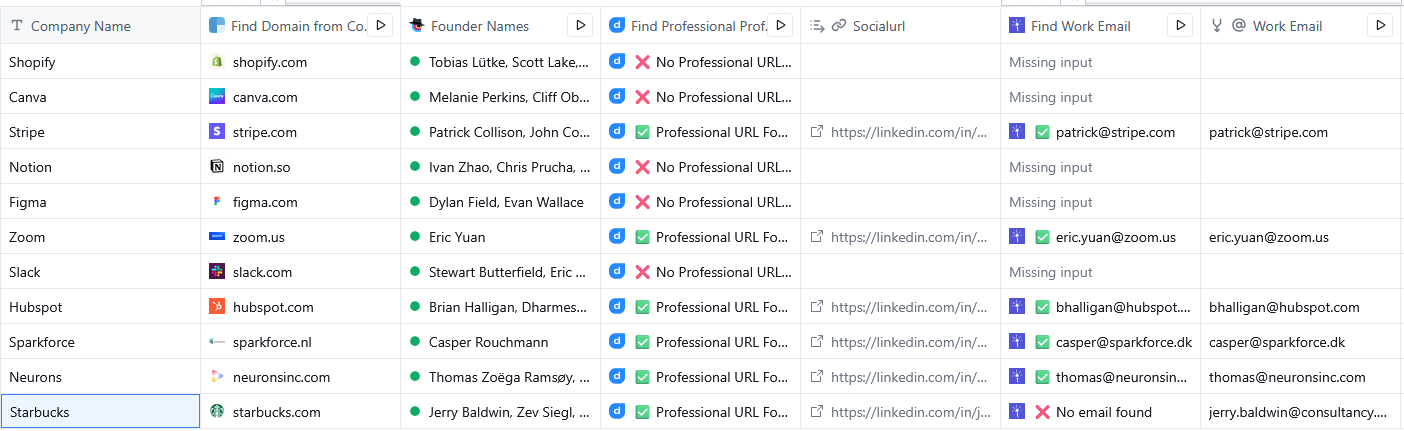Click the Starbucks logo icon

click(217, 412)
